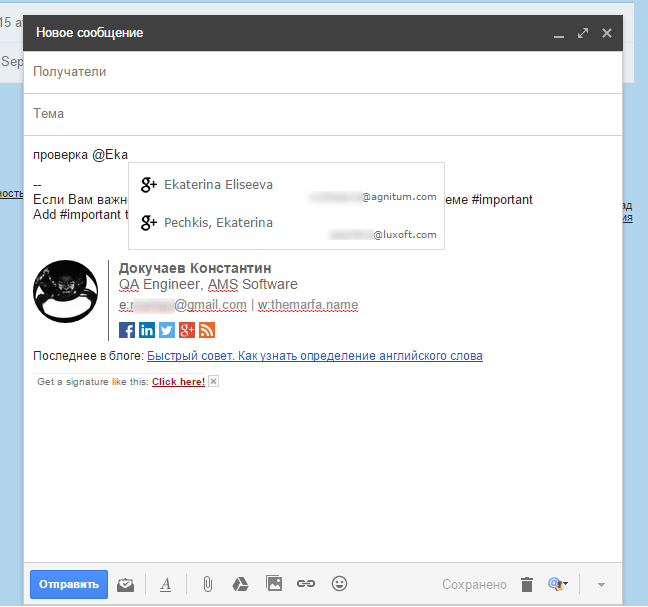648x607 pixels.
Task: Click the Получатели recipients field
Action: [323, 72]
